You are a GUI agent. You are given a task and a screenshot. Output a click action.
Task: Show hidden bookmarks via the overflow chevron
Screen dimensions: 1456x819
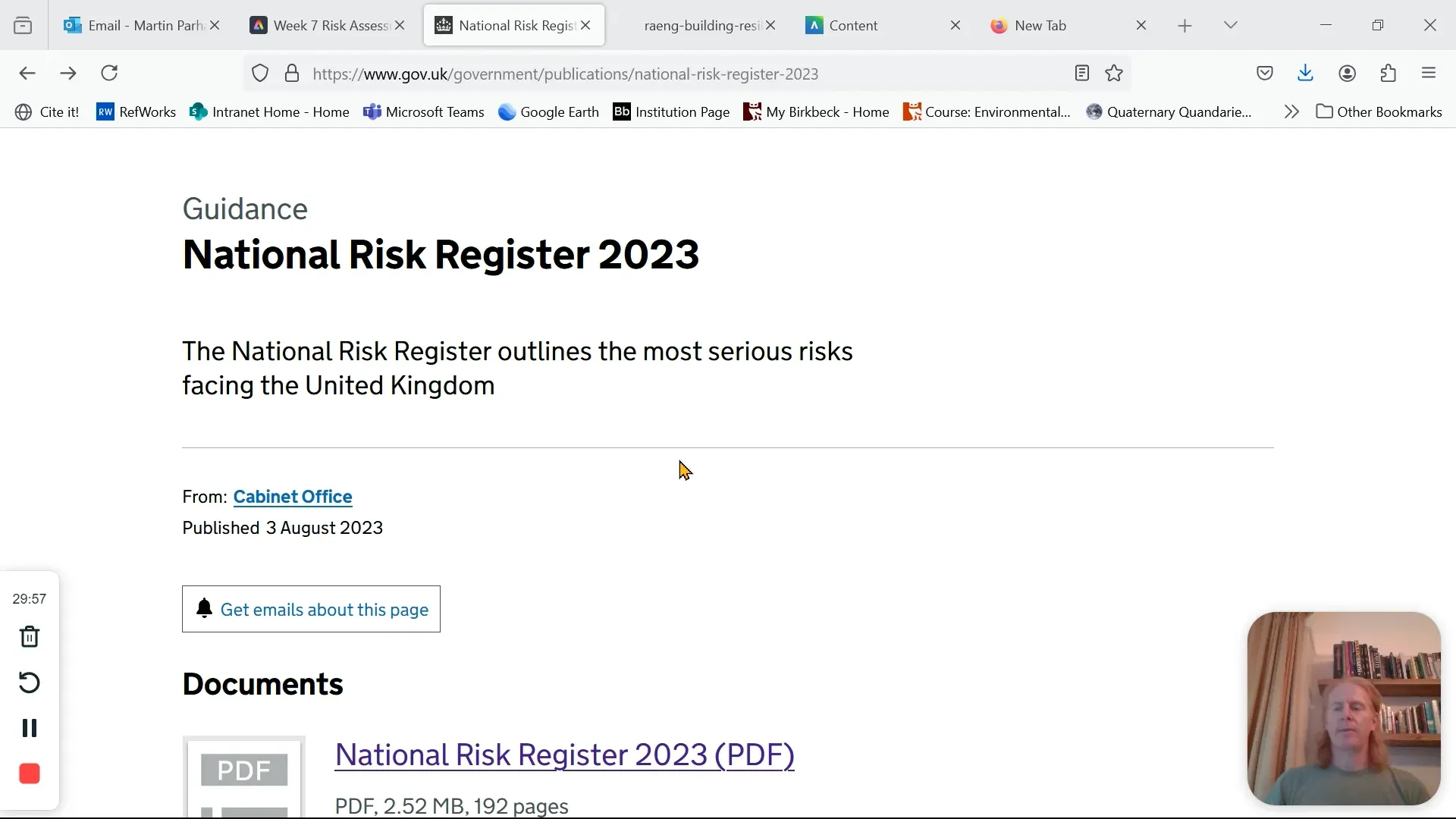pyautogui.click(x=1291, y=111)
